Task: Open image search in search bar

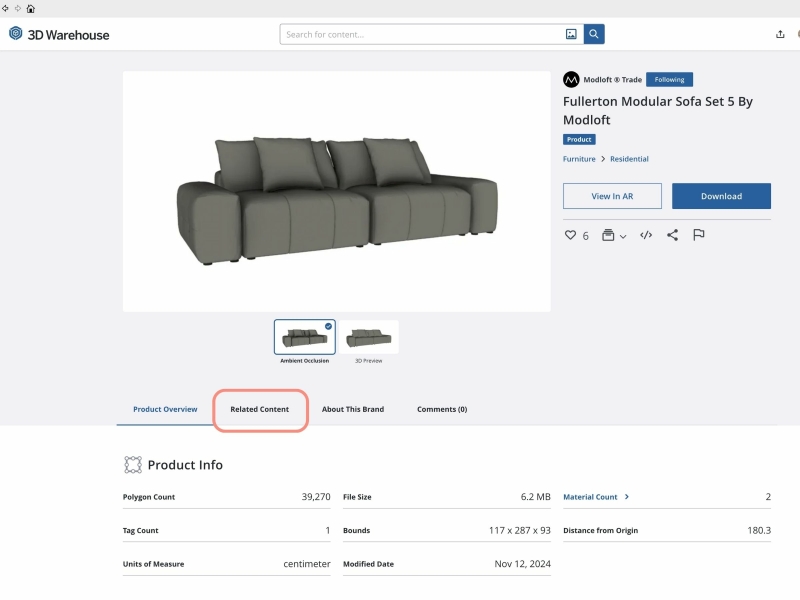Action: point(571,34)
